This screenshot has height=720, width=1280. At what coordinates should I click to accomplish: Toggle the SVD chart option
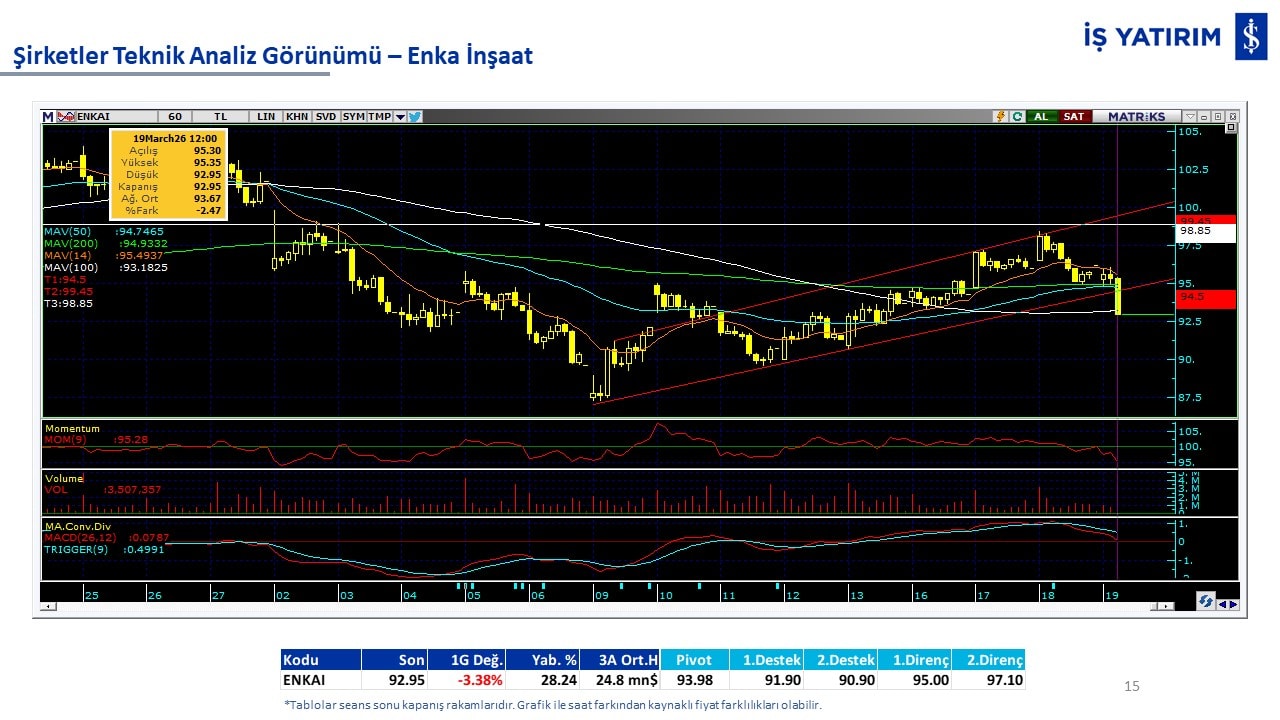coord(326,116)
